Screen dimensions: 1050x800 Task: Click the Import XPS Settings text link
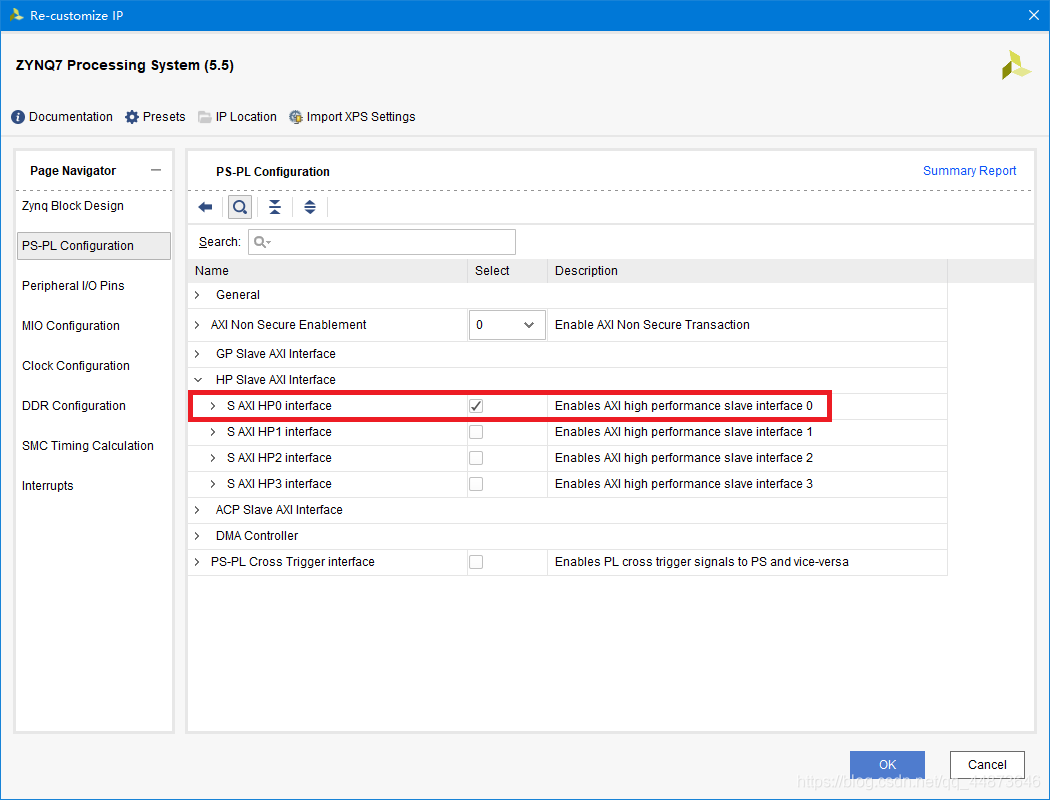361,117
